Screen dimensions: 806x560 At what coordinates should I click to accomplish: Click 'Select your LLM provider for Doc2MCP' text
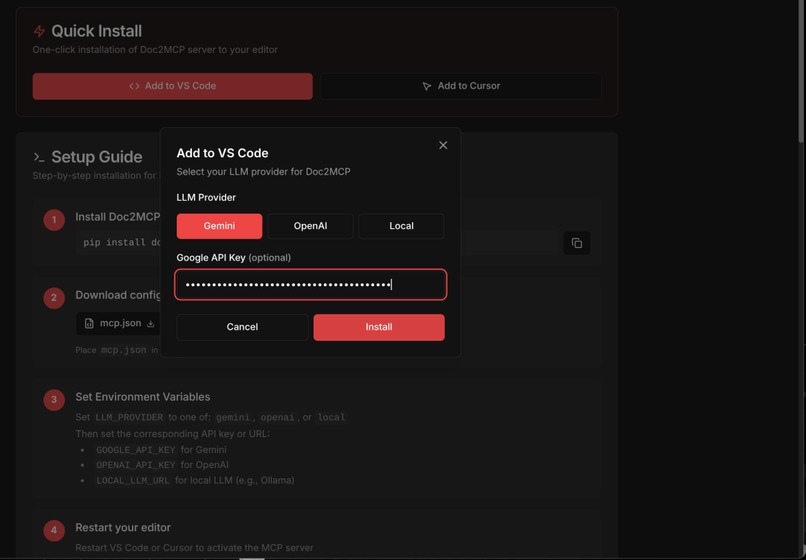point(264,172)
